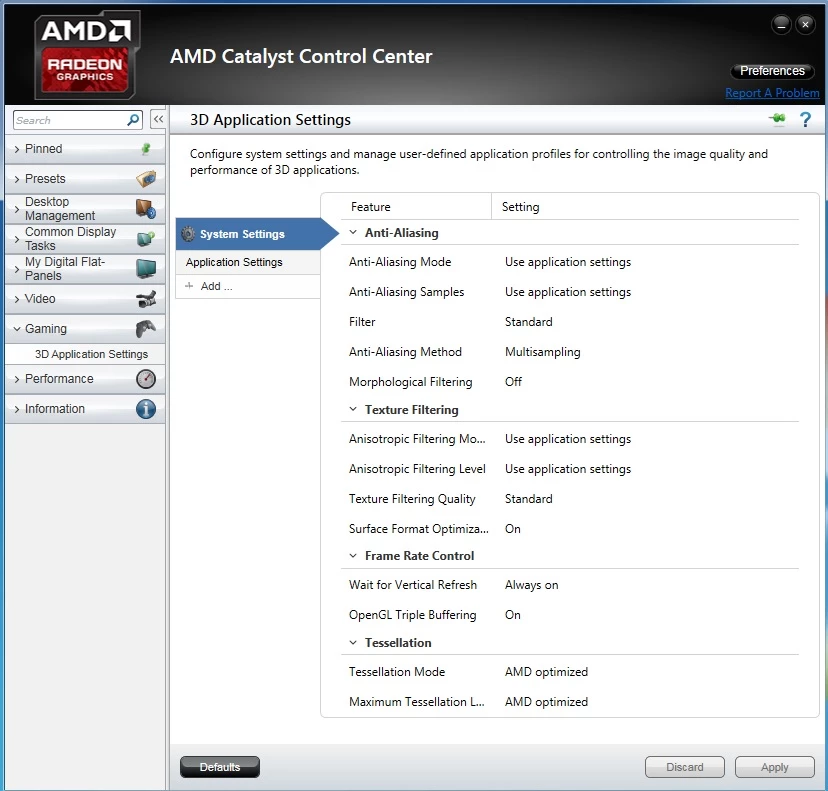Viewport: 828px width, 791px height.
Task: Click the Apply button
Action: pyautogui.click(x=774, y=767)
